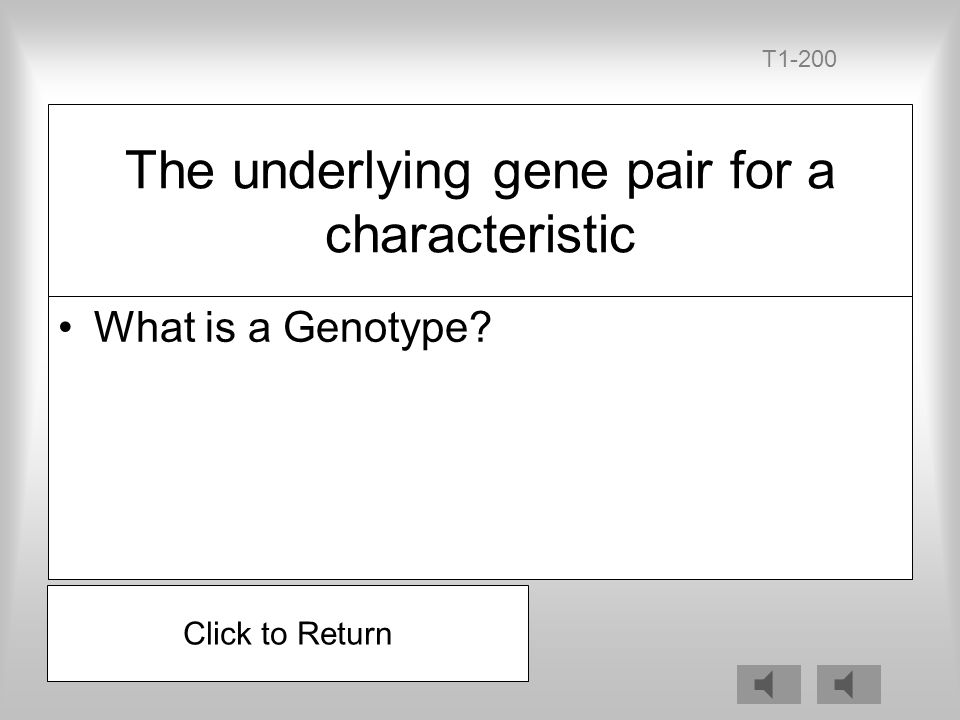Click the word "pair" in the title
Image resolution: width=960 pixels, height=720 pixels.
click(669, 173)
